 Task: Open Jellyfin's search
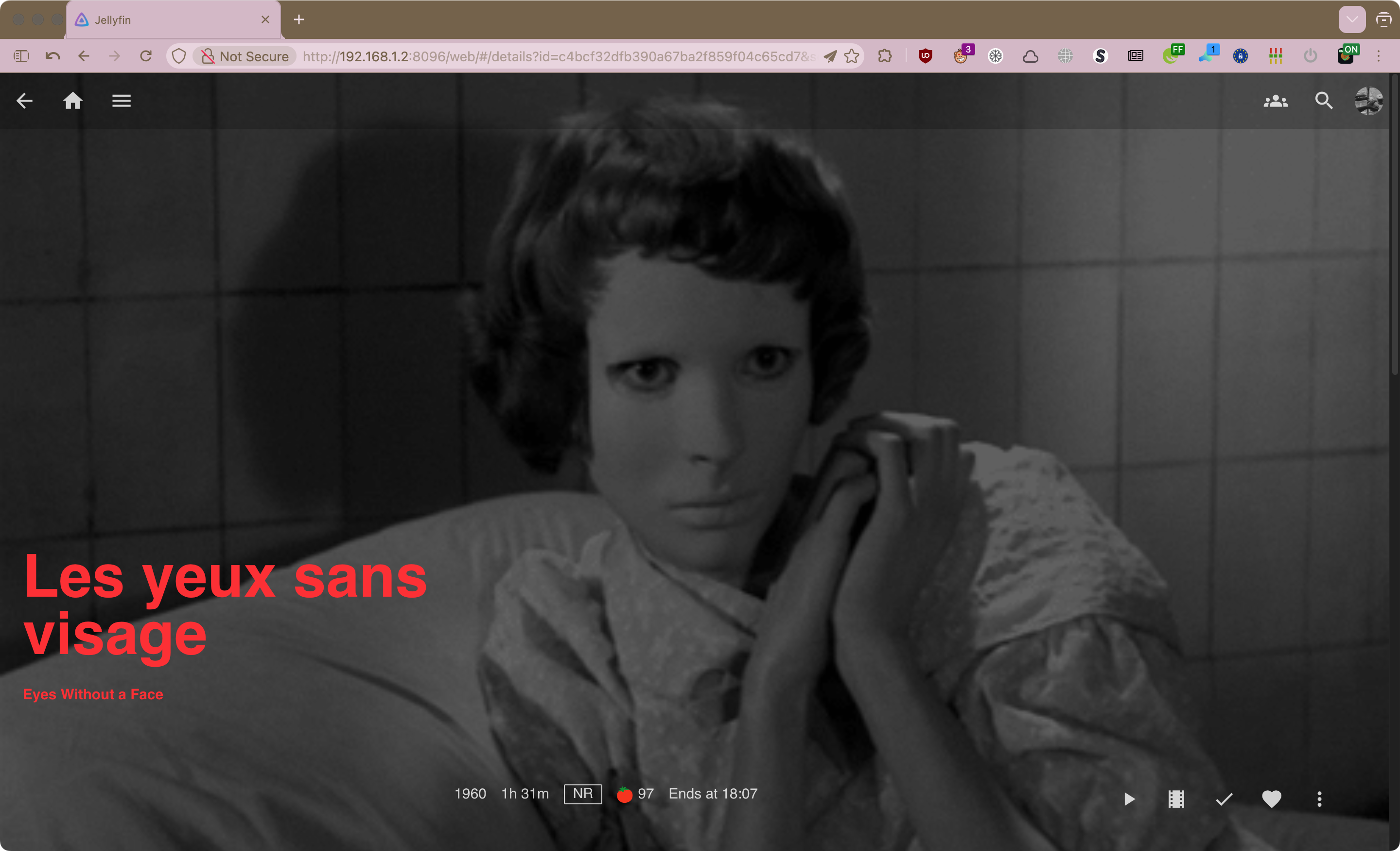[1324, 101]
